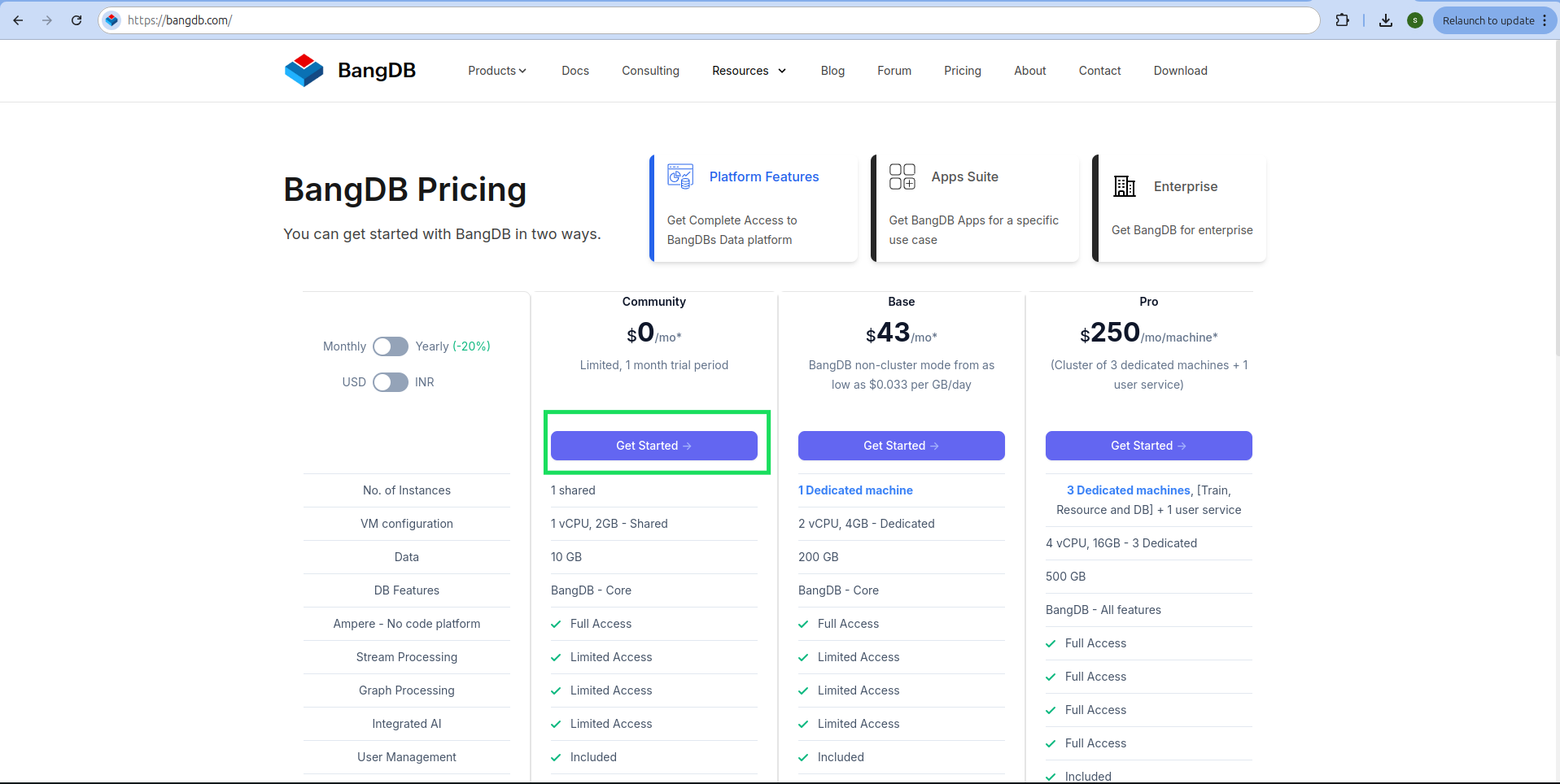
Task: Open the browser downloads icon
Action: coord(1386,20)
